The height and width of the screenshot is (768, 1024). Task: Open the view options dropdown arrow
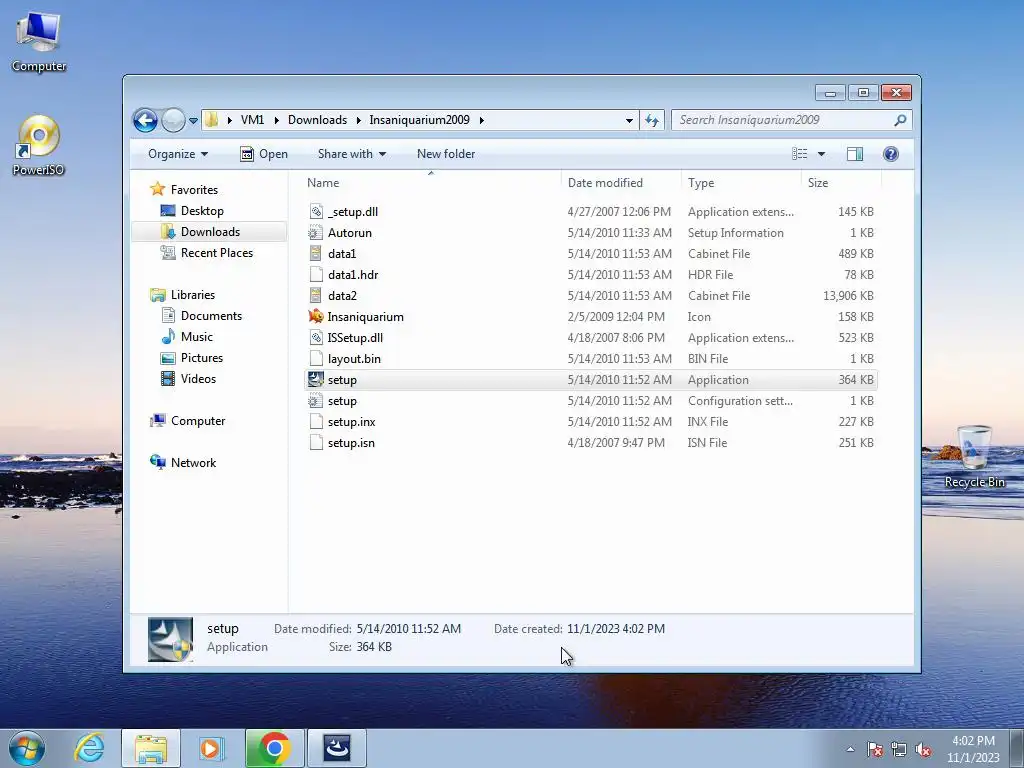[822, 154]
